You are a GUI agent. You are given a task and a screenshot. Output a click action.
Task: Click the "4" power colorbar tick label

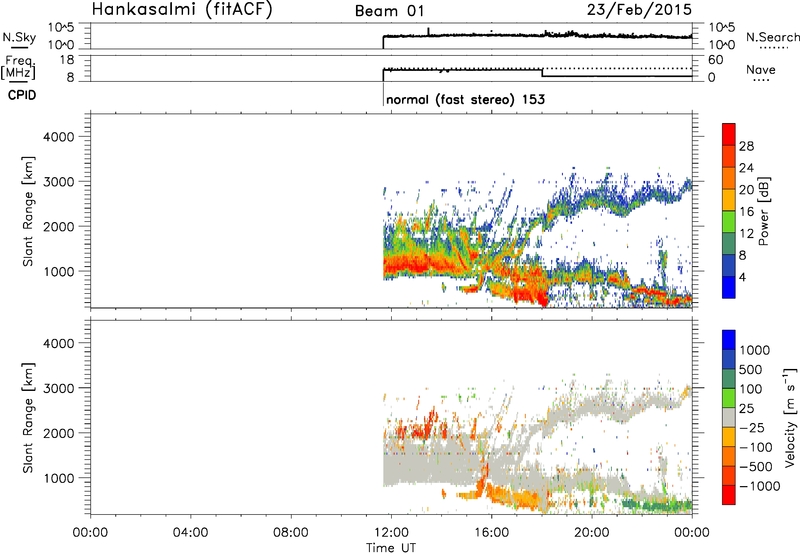(742, 277)
